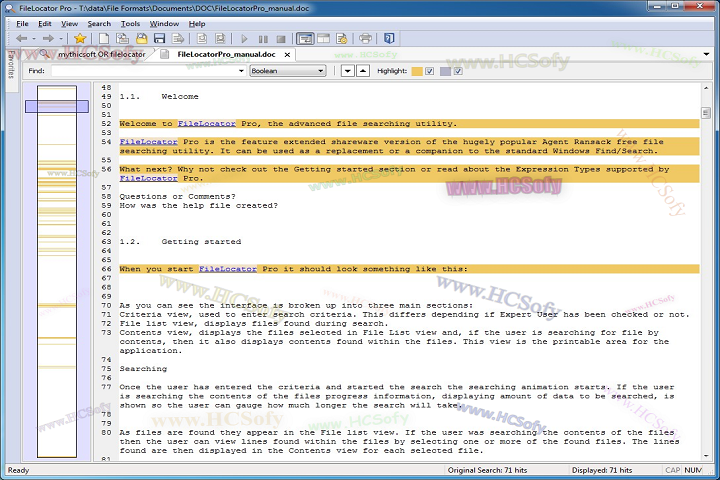
Task: Click the 'Questions or Comments?' line
Action: click(177, 197)
